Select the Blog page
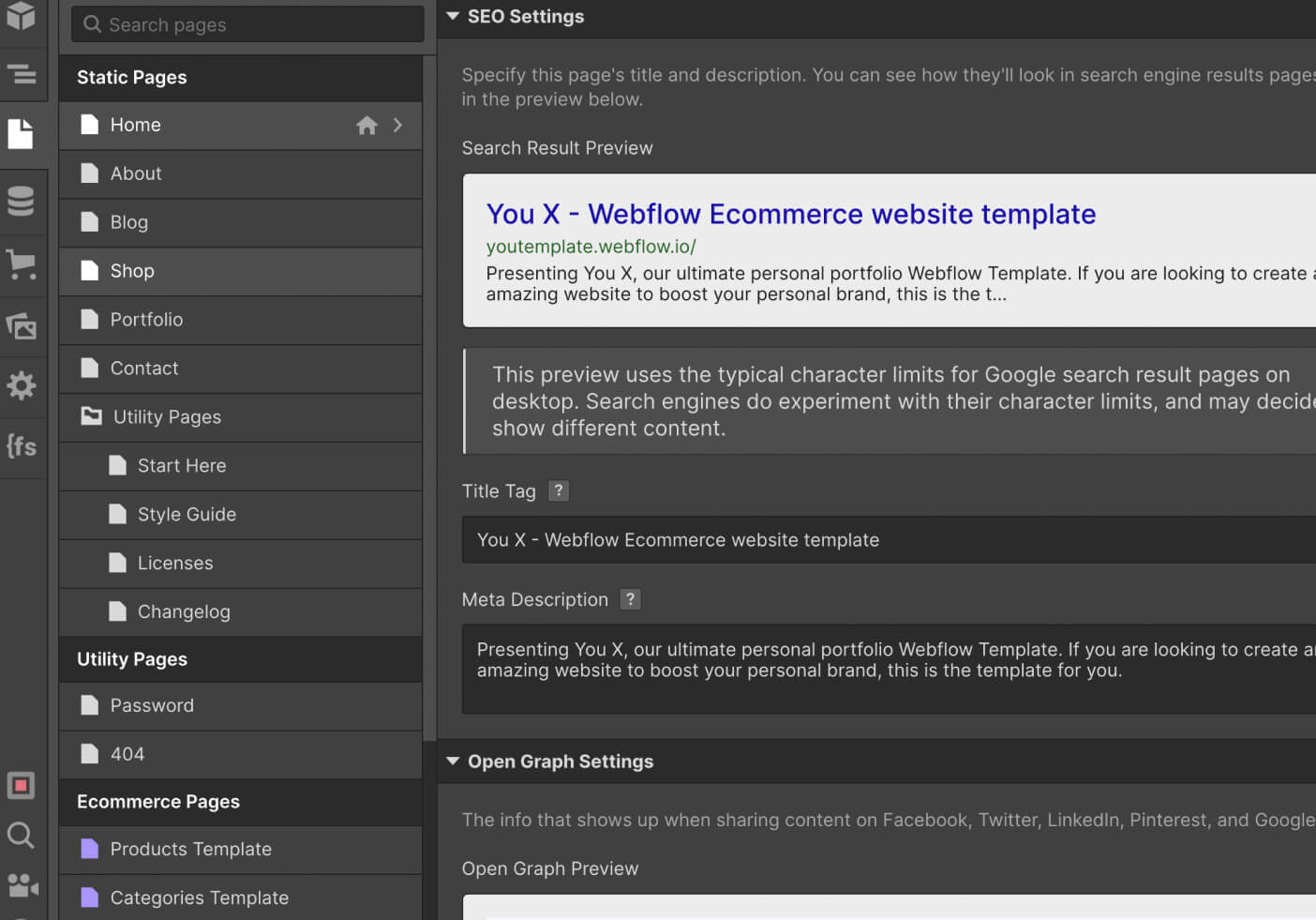 tap(129, 222)
